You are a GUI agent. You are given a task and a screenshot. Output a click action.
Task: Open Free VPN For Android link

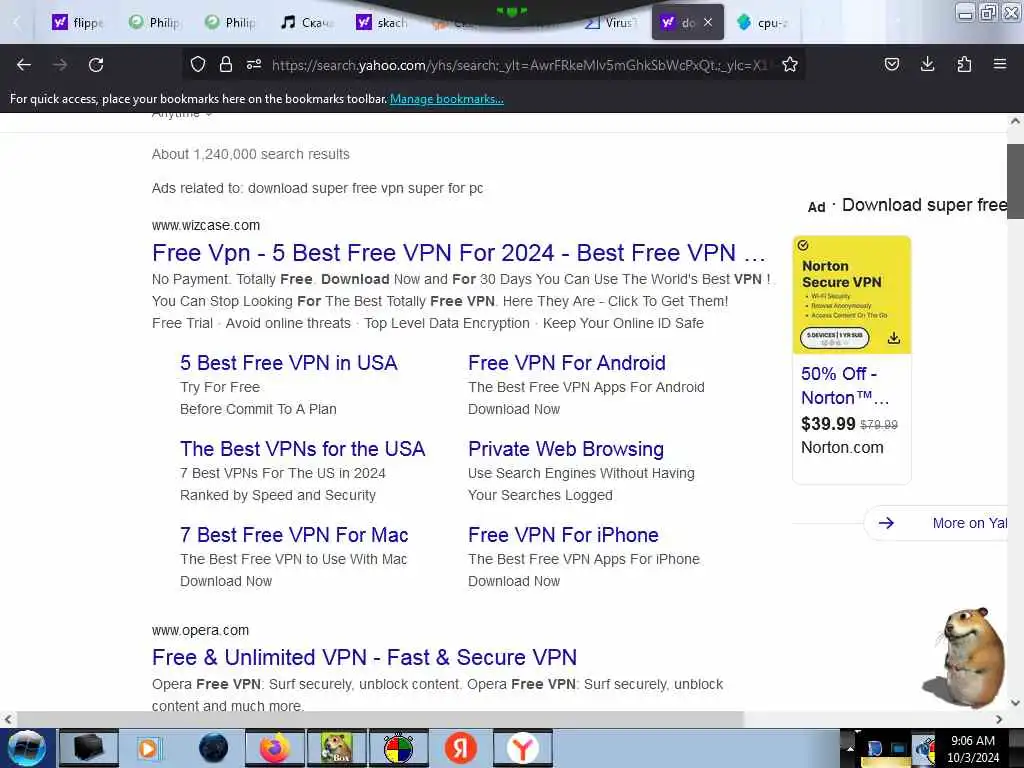tap(567, 363)
